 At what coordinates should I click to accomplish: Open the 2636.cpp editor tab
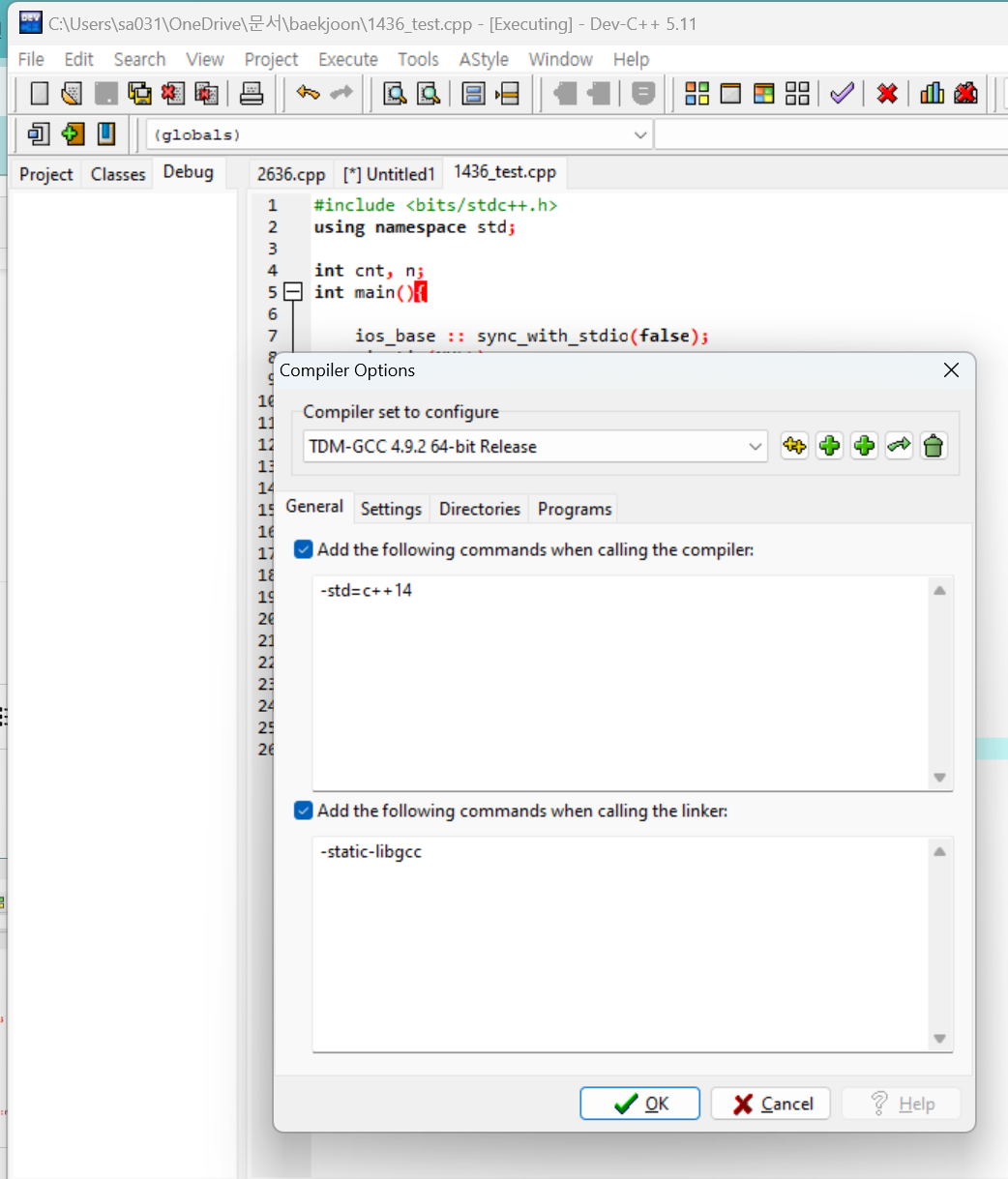point(291,174)
